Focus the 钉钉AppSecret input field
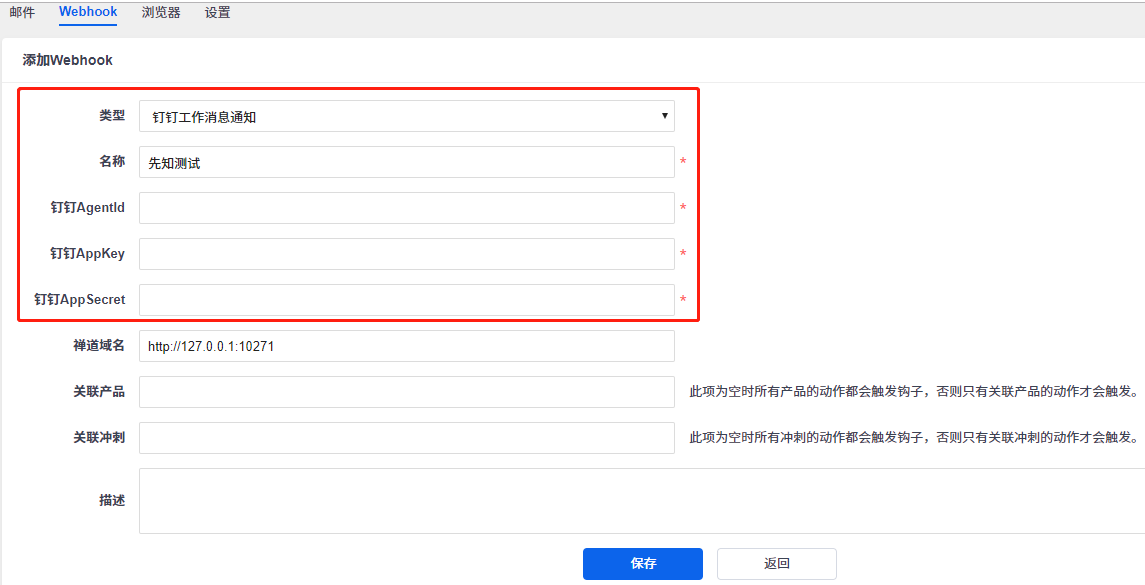1145x585 pixels. (x=407, y=300)
